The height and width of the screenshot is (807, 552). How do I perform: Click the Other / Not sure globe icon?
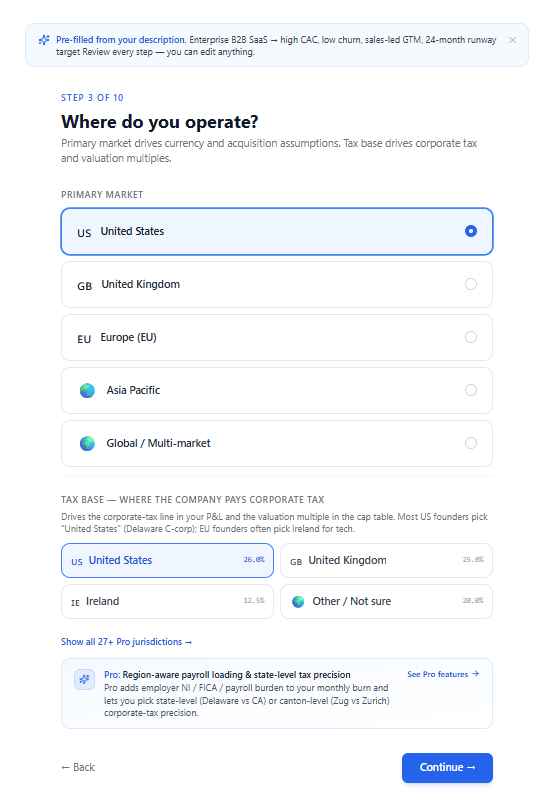298,602
